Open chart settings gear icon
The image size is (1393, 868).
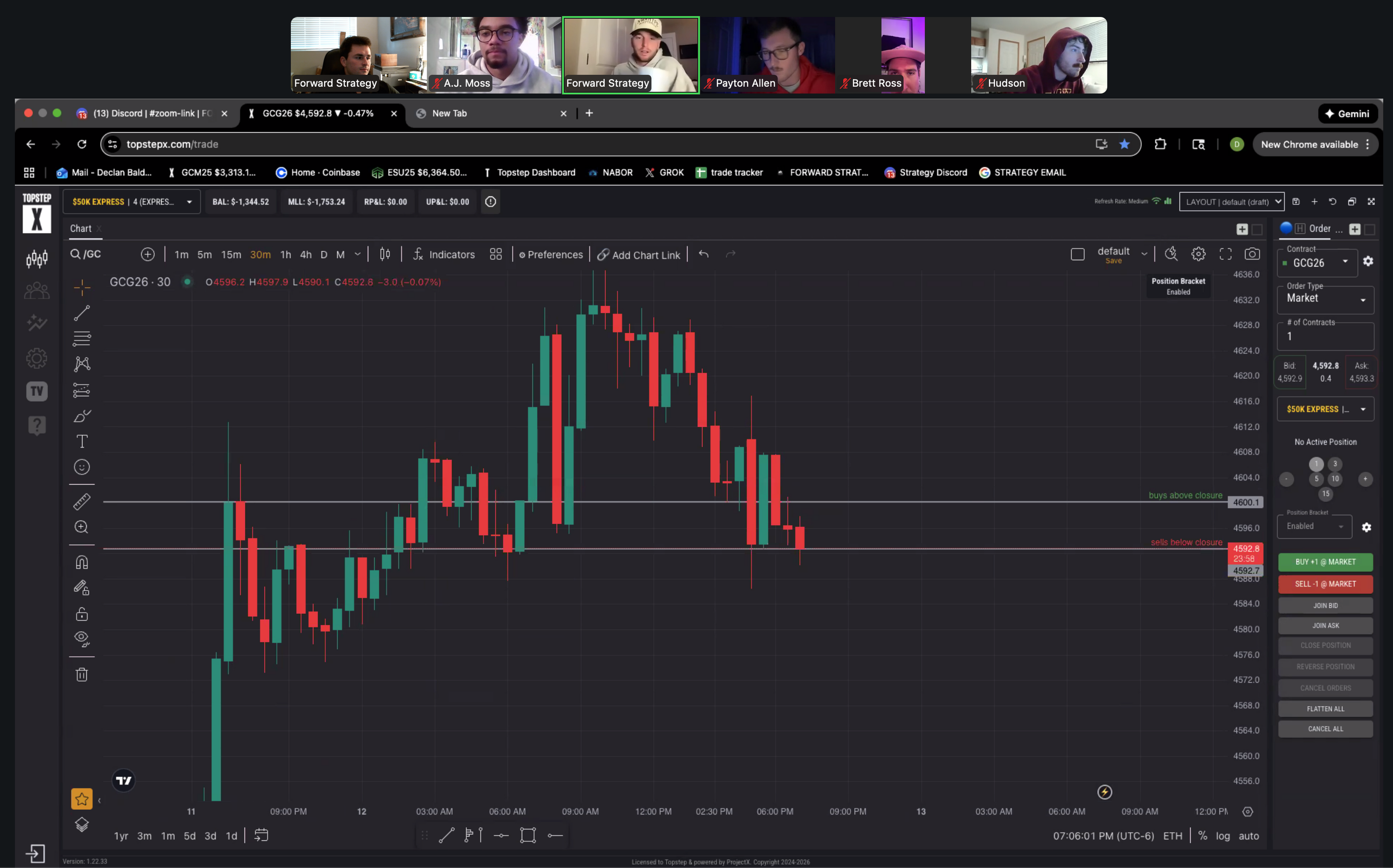click(1198, 255)
